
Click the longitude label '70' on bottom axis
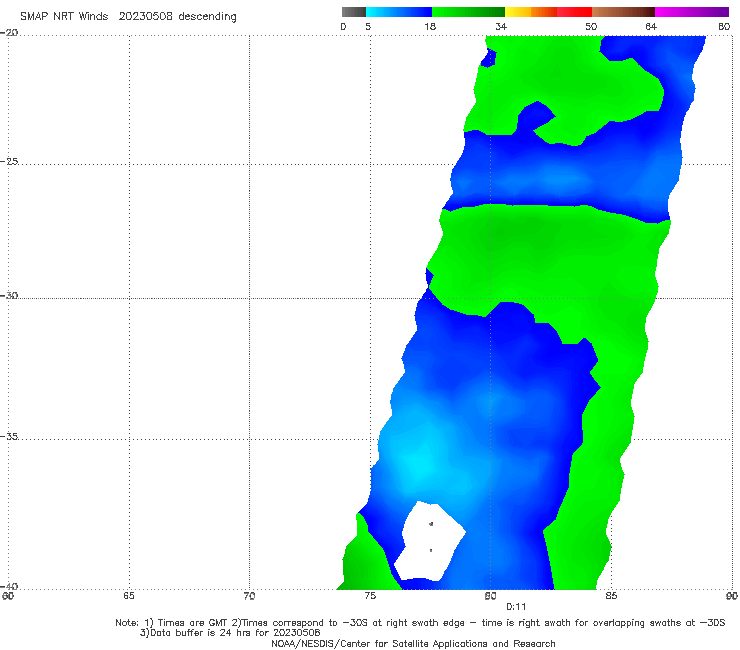point(249,596)
